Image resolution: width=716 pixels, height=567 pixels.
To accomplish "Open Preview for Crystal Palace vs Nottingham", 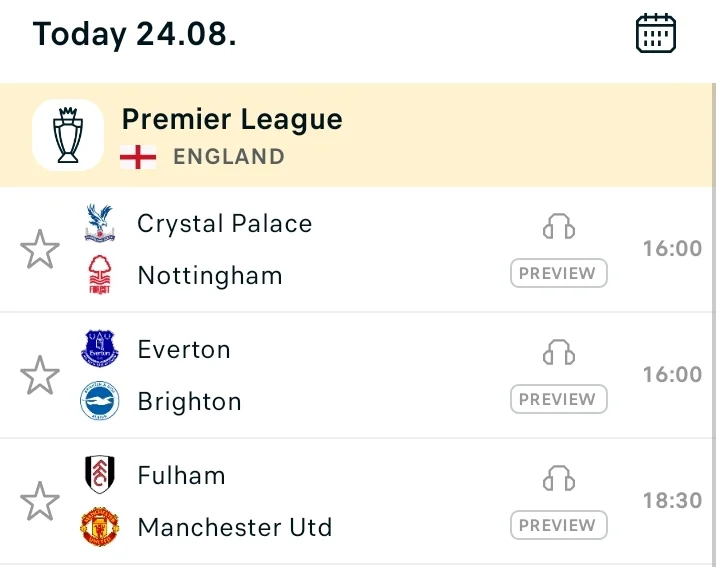I will 558,273.
